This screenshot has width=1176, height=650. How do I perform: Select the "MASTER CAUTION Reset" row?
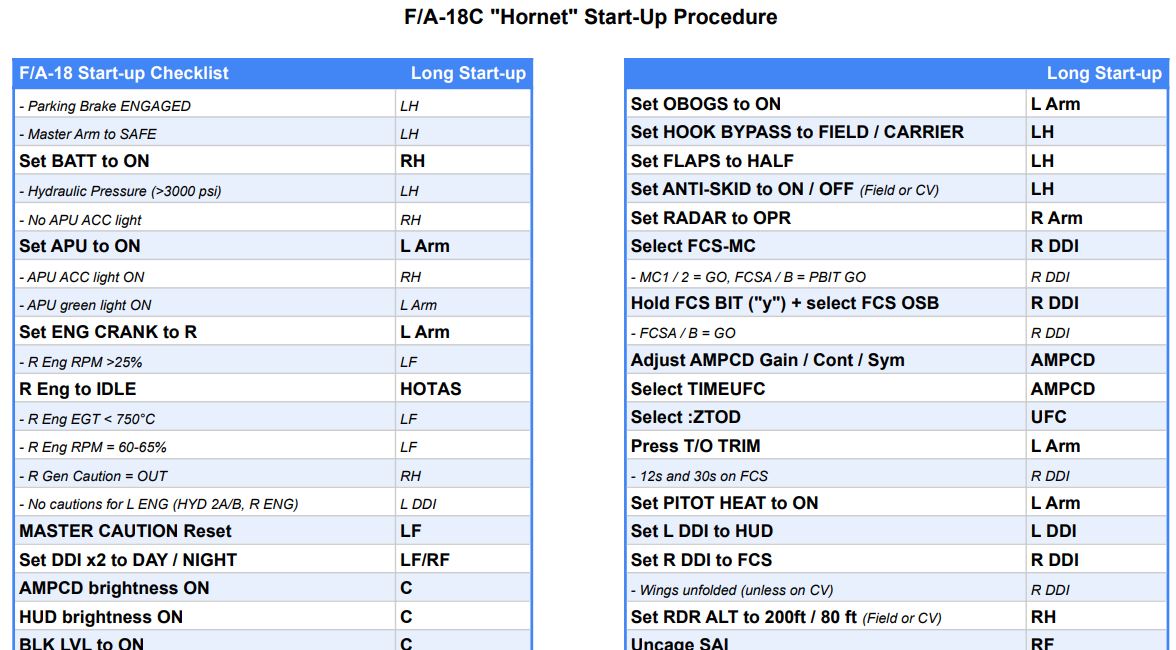tap(125, 531)
